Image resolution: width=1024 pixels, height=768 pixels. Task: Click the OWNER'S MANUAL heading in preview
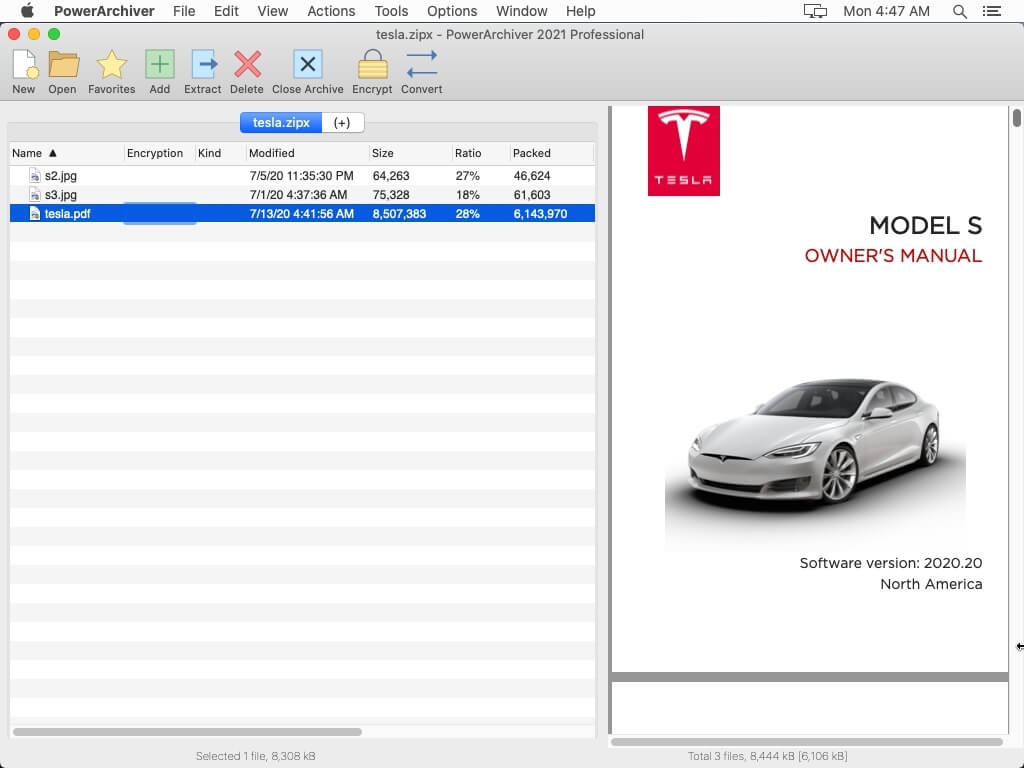coord(893,255)
